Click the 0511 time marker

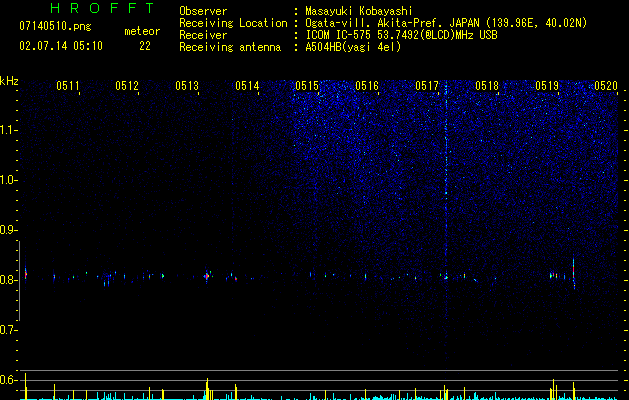[67, 86]
